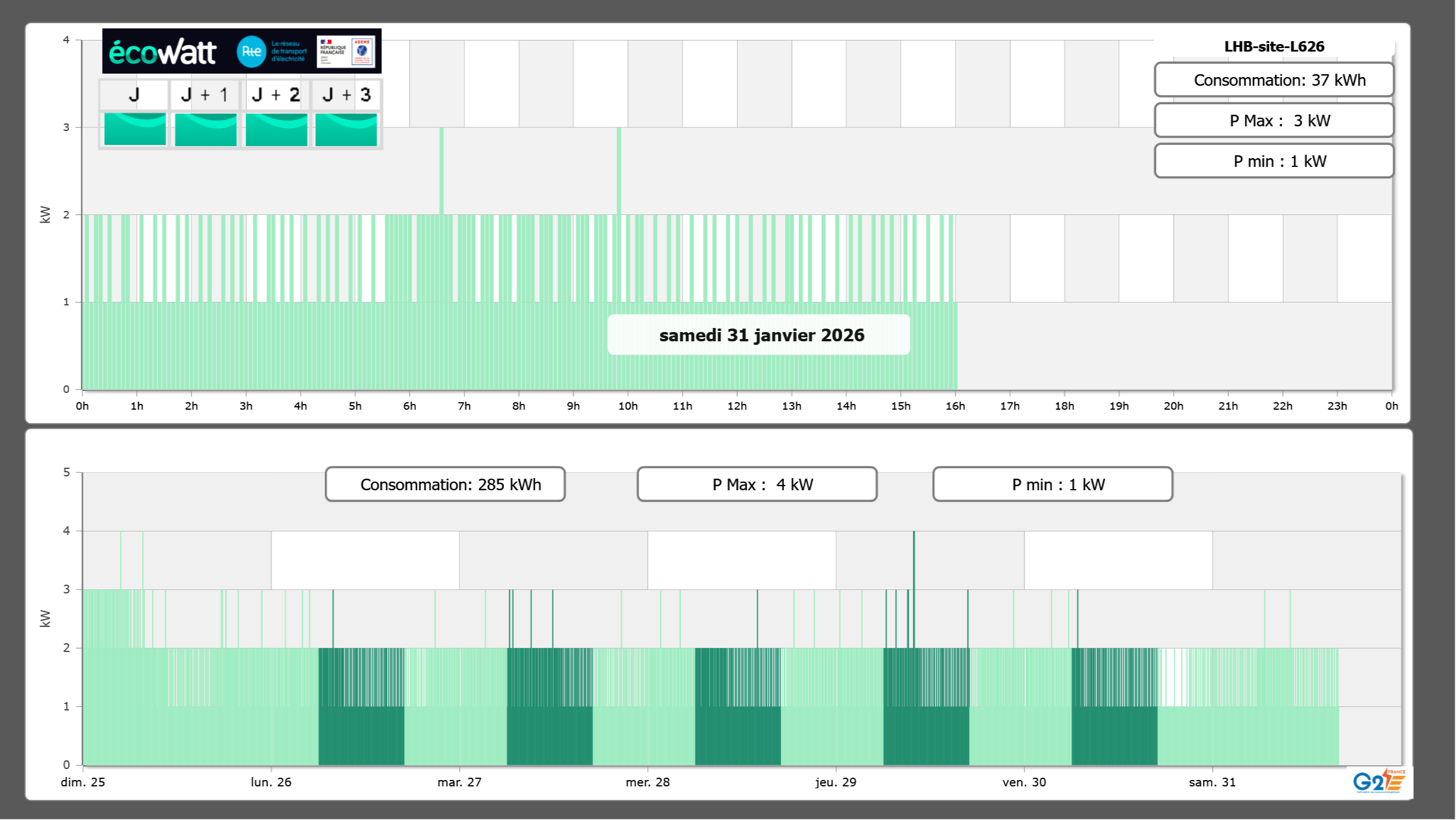Click the LHB-site-L626 site title

[1274, 46]
